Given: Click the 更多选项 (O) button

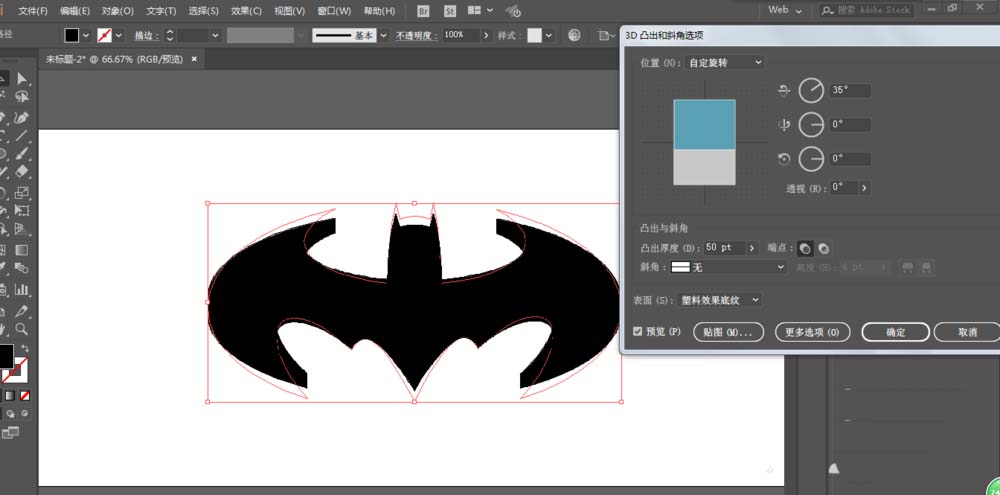Looking at the screenshot, I should [x=813, y=332].
